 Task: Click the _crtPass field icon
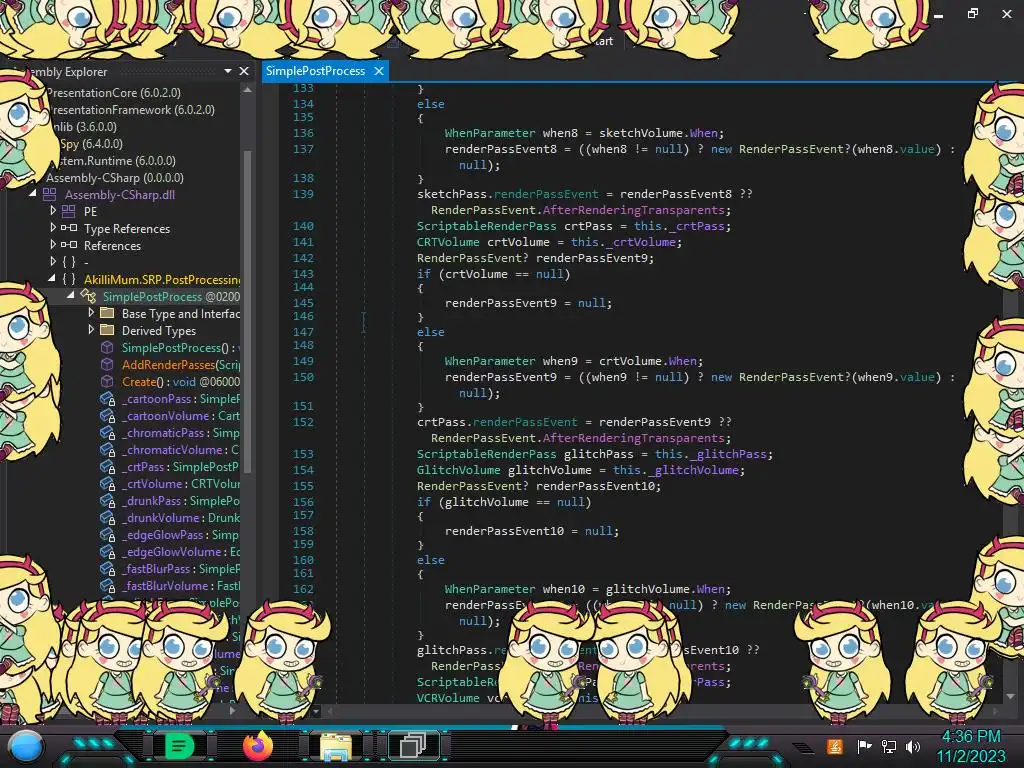coord(108,467)
